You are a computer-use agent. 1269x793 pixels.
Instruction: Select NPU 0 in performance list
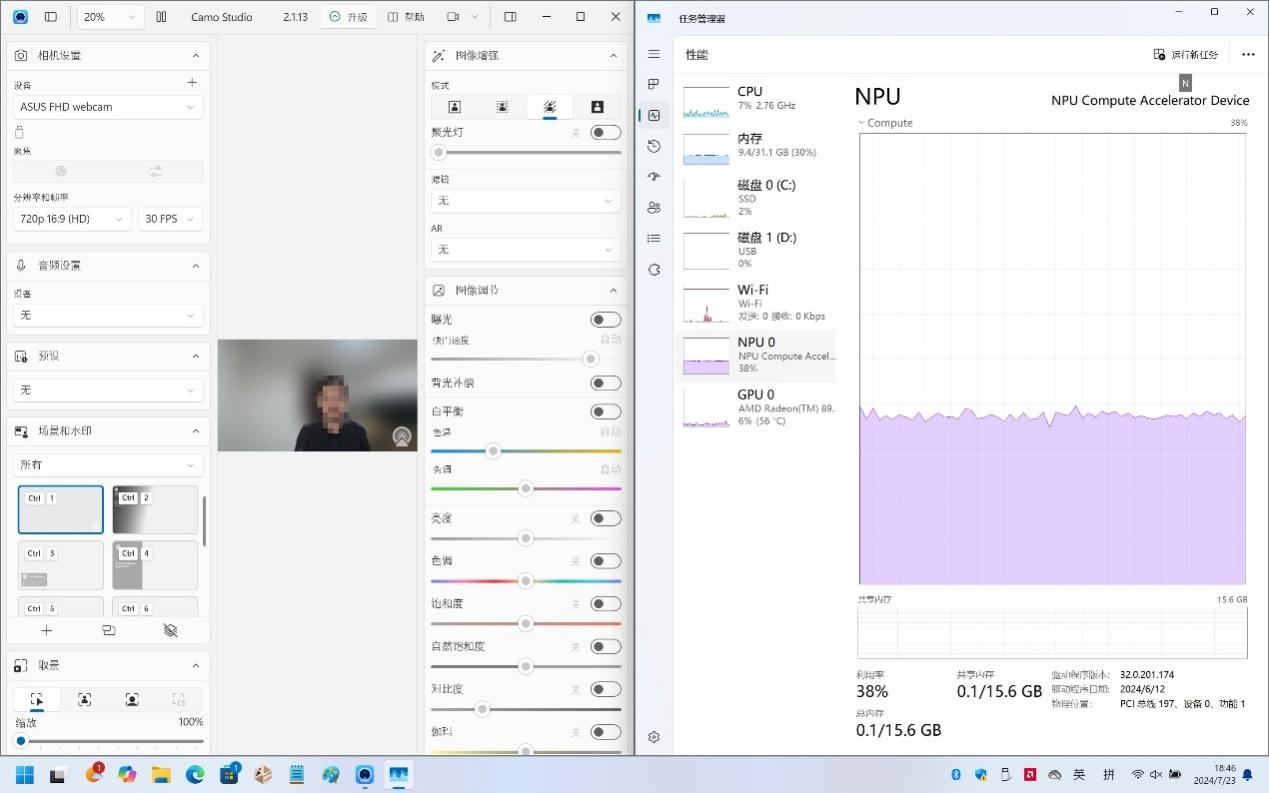coord(756,355)
